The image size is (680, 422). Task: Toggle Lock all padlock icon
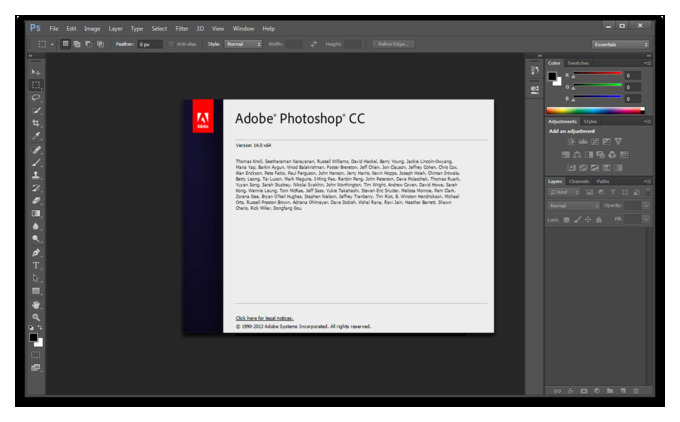click(598, 219)
